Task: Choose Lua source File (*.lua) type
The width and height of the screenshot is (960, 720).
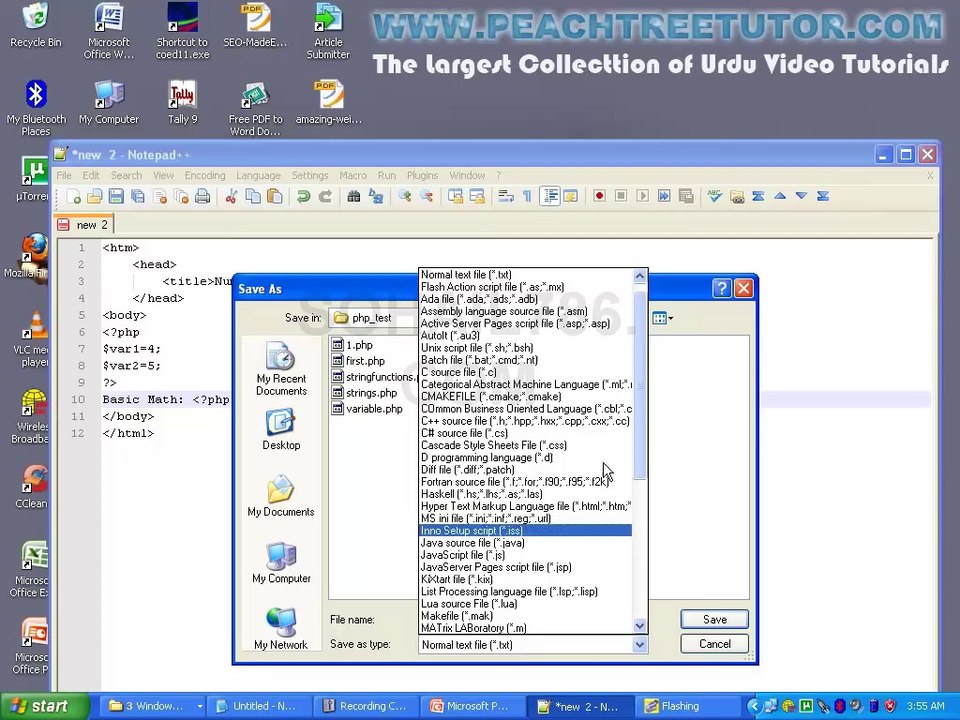Action: 525,604
